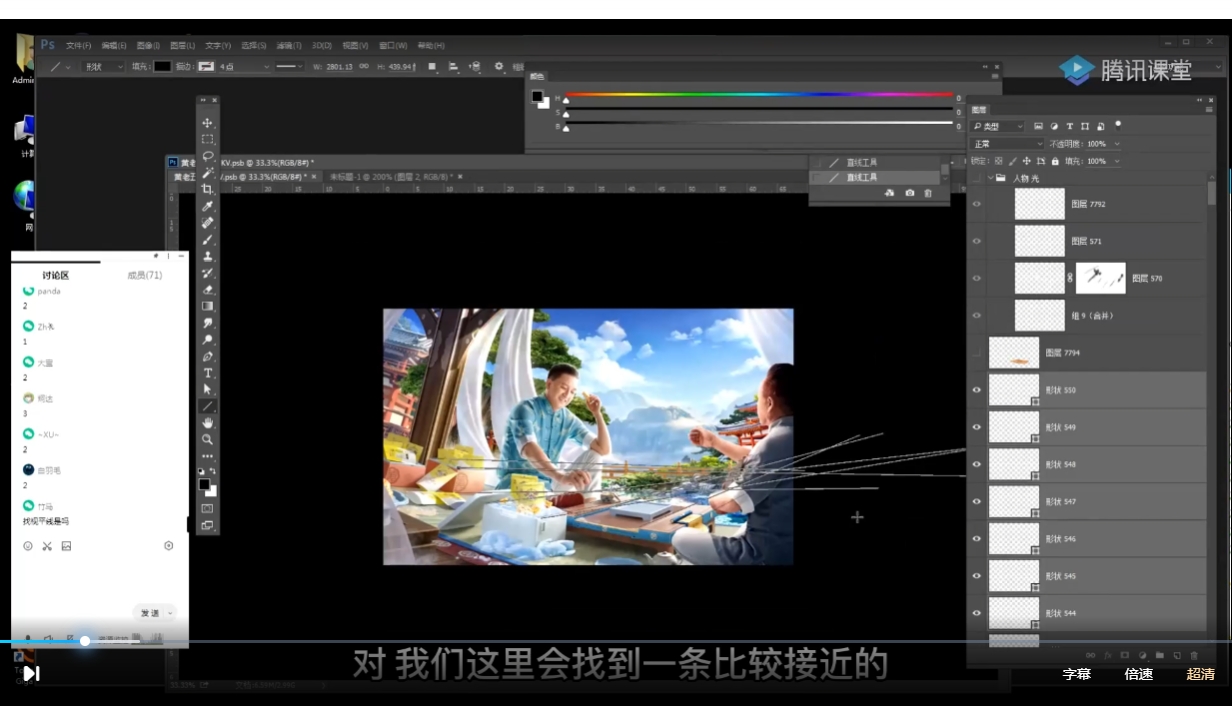Viewport: 1232px width, 707px height.
Task: Select the Hand tool
Action: click(208, 423)
